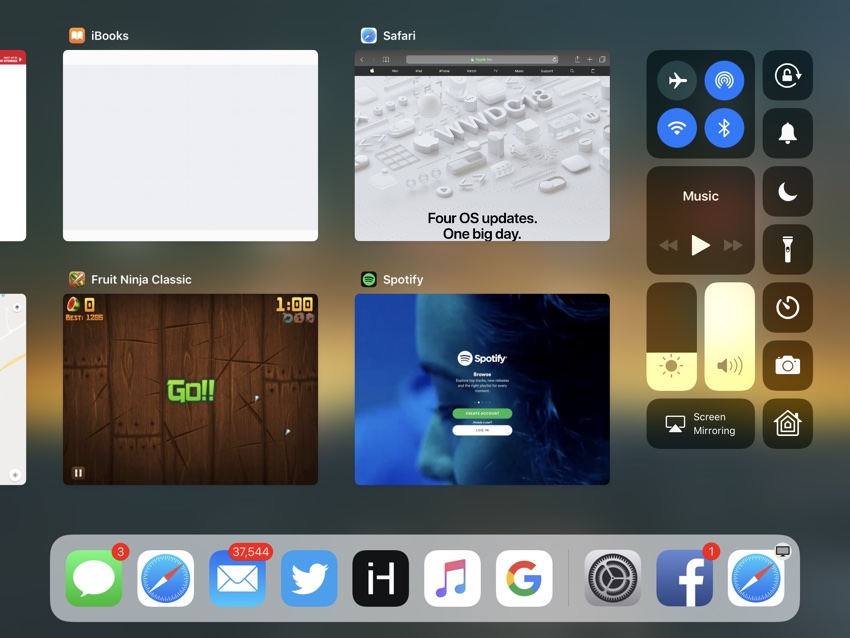This screenshot has width=850, height=638.
Task: Open the Music app from the dock
Action: pyautogui.click(x=452, y=578)
